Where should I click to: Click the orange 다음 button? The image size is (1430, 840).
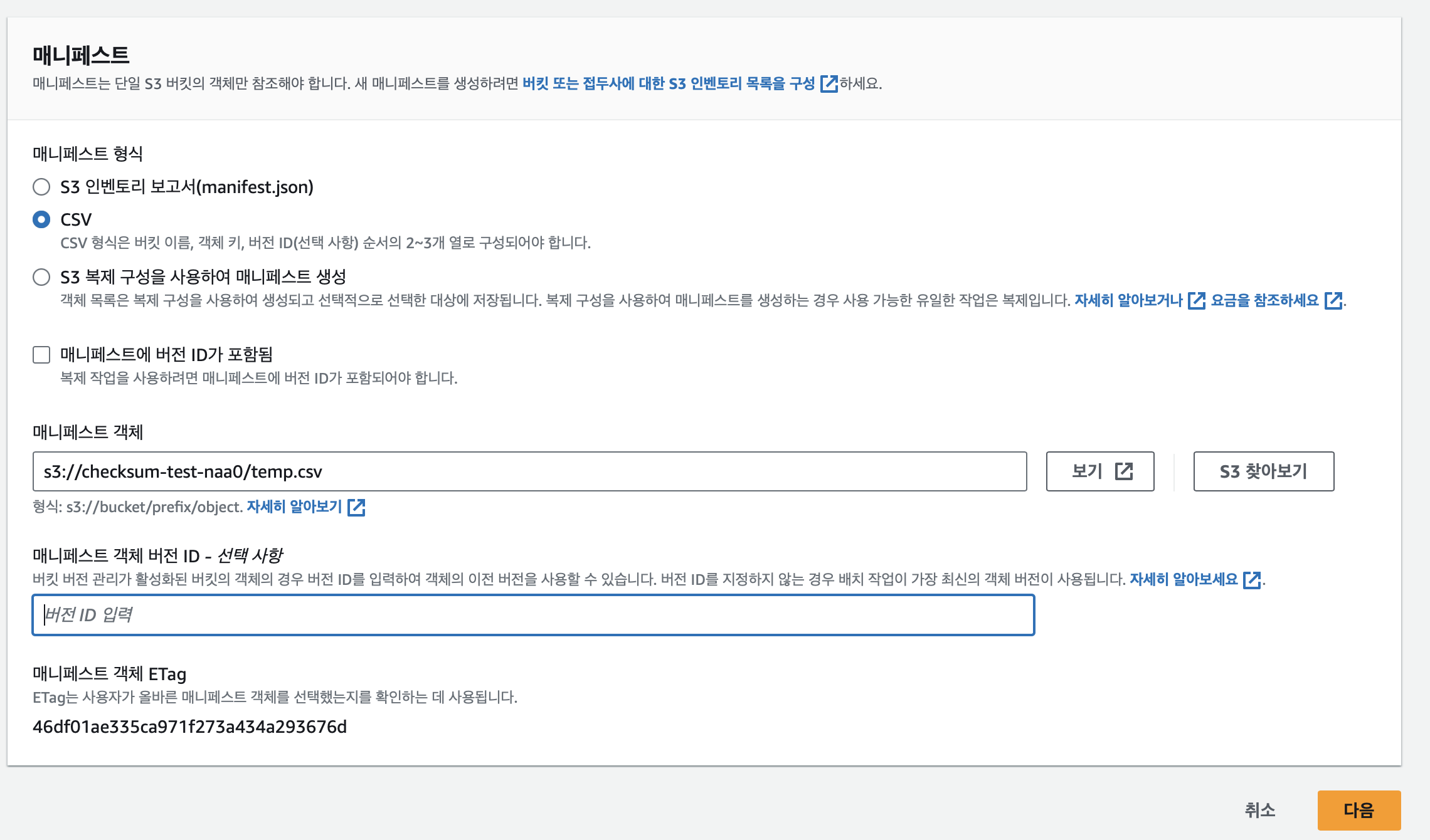point(1358,810)
